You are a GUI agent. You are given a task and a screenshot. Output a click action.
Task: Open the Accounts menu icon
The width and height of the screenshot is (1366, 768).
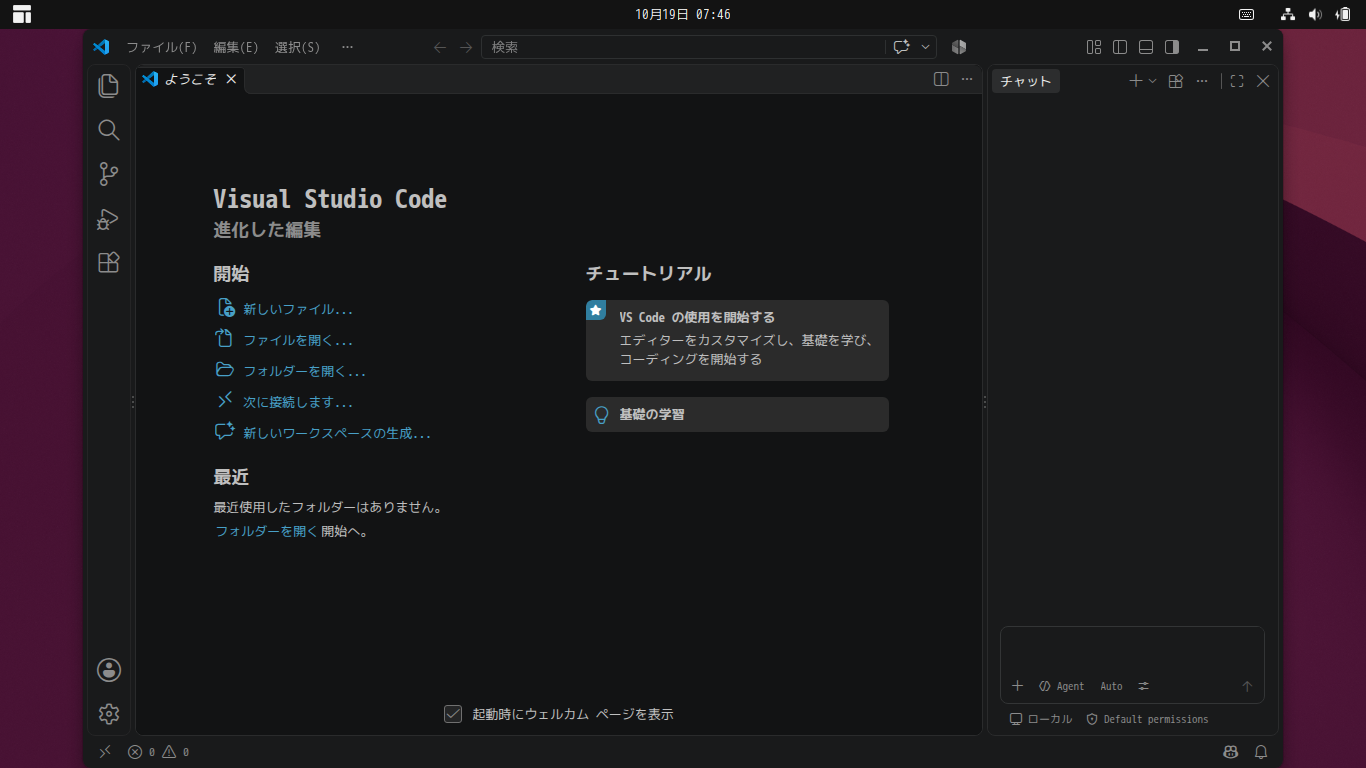point(109,670)
